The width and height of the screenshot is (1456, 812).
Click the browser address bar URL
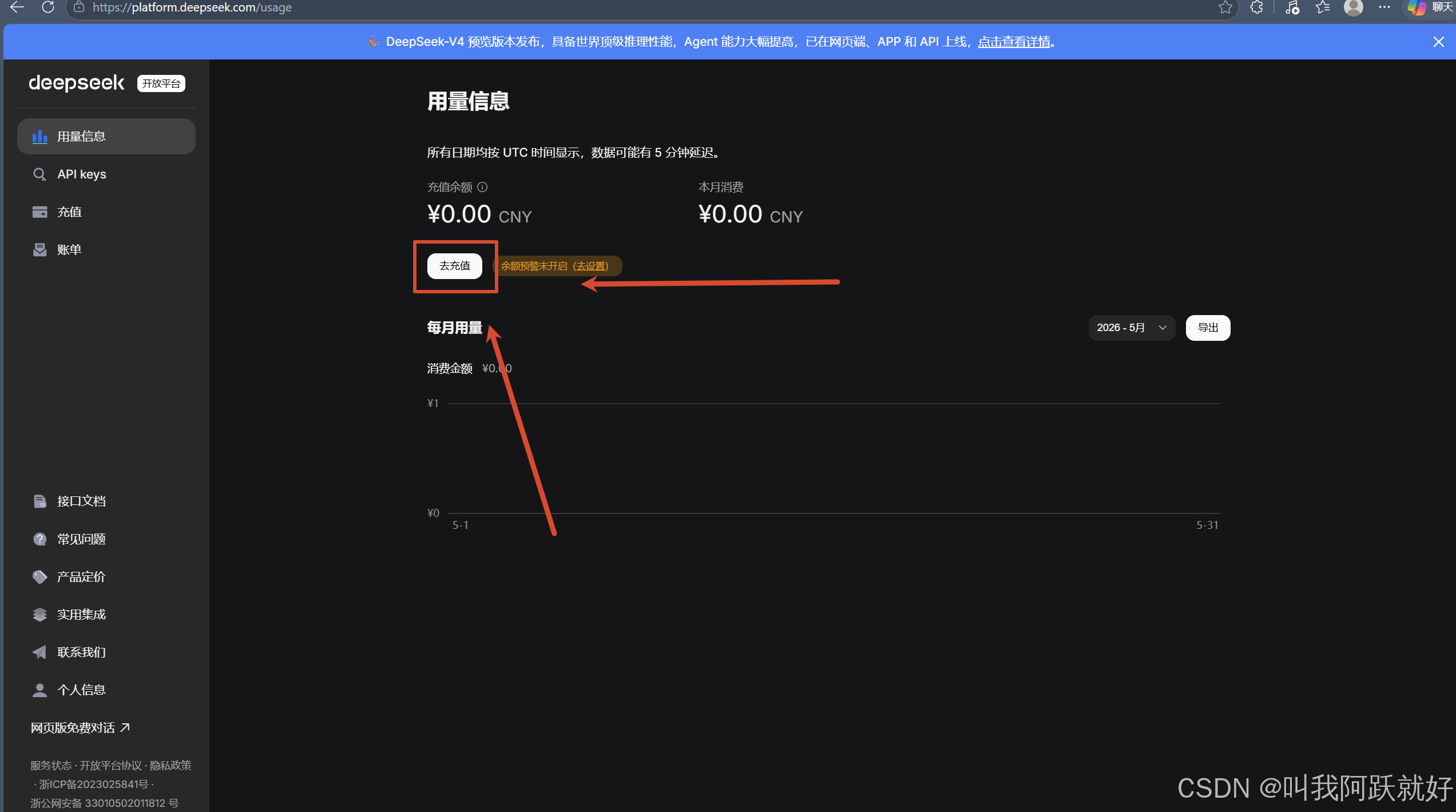(x=192, y=7)
